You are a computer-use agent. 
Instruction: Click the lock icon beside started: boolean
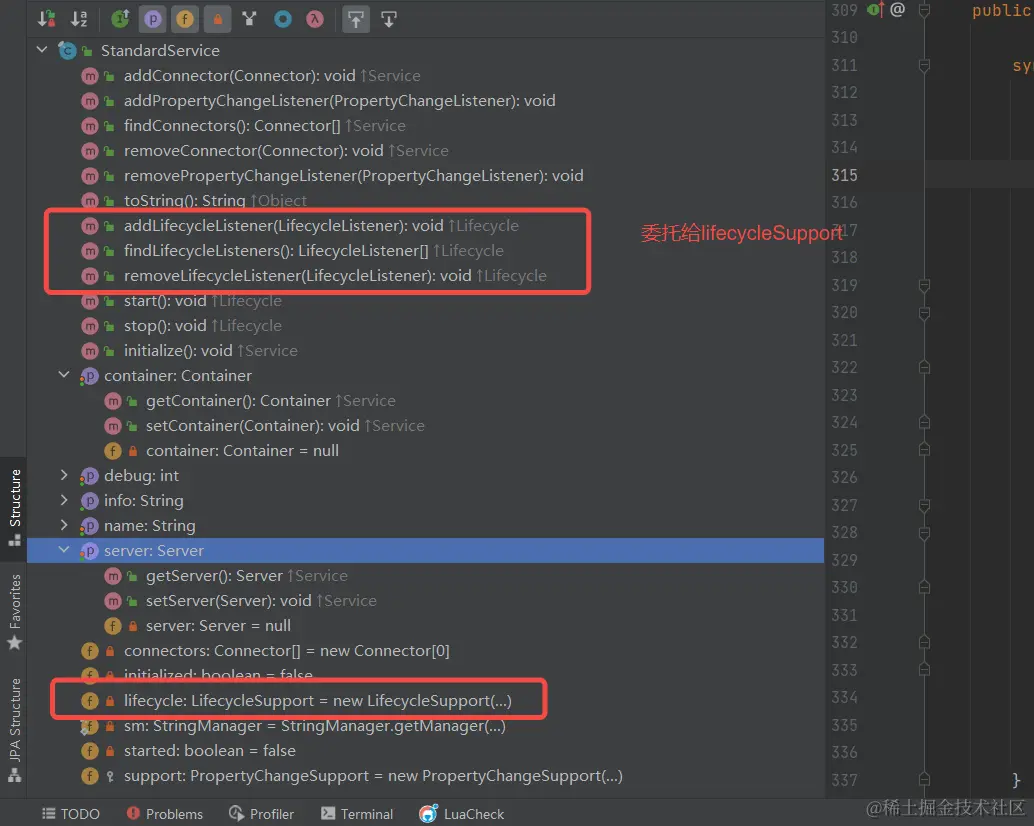110,751
